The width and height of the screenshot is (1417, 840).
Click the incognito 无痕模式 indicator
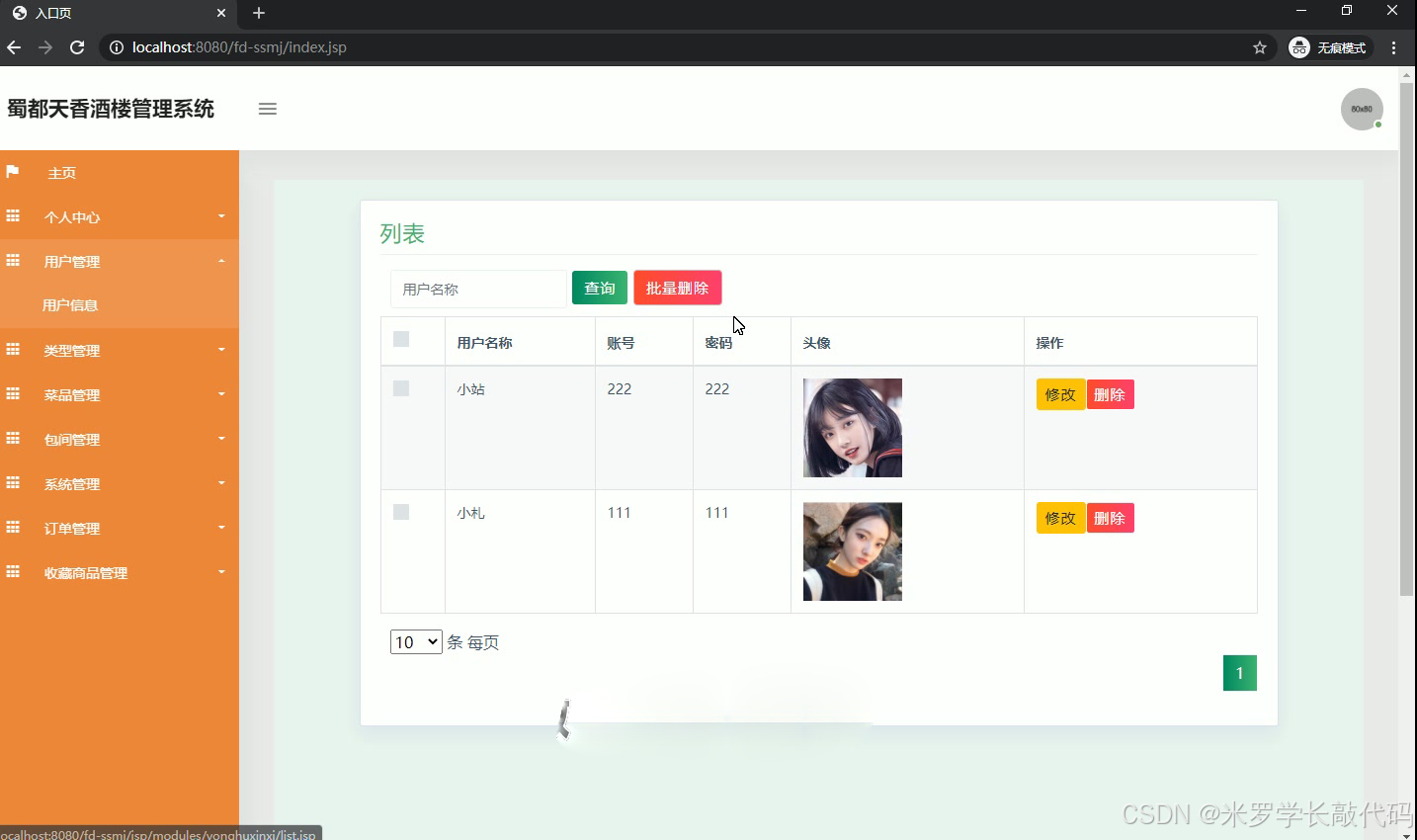coord(1329,47)
